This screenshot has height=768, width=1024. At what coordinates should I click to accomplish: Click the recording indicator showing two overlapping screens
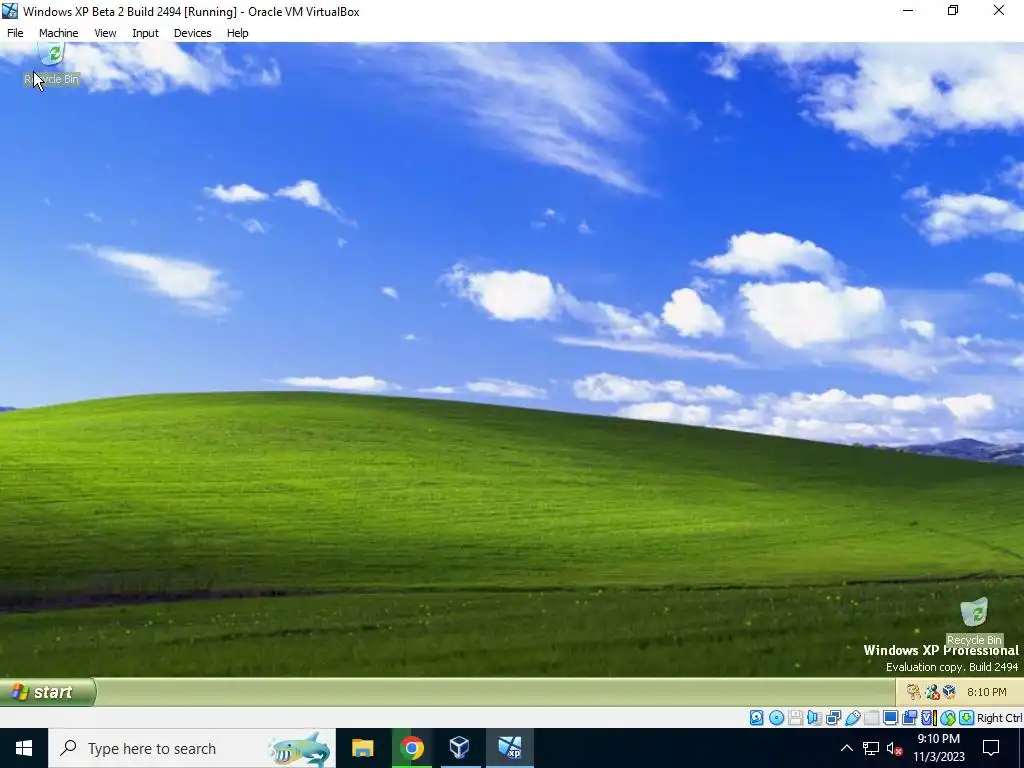(910, 718)
